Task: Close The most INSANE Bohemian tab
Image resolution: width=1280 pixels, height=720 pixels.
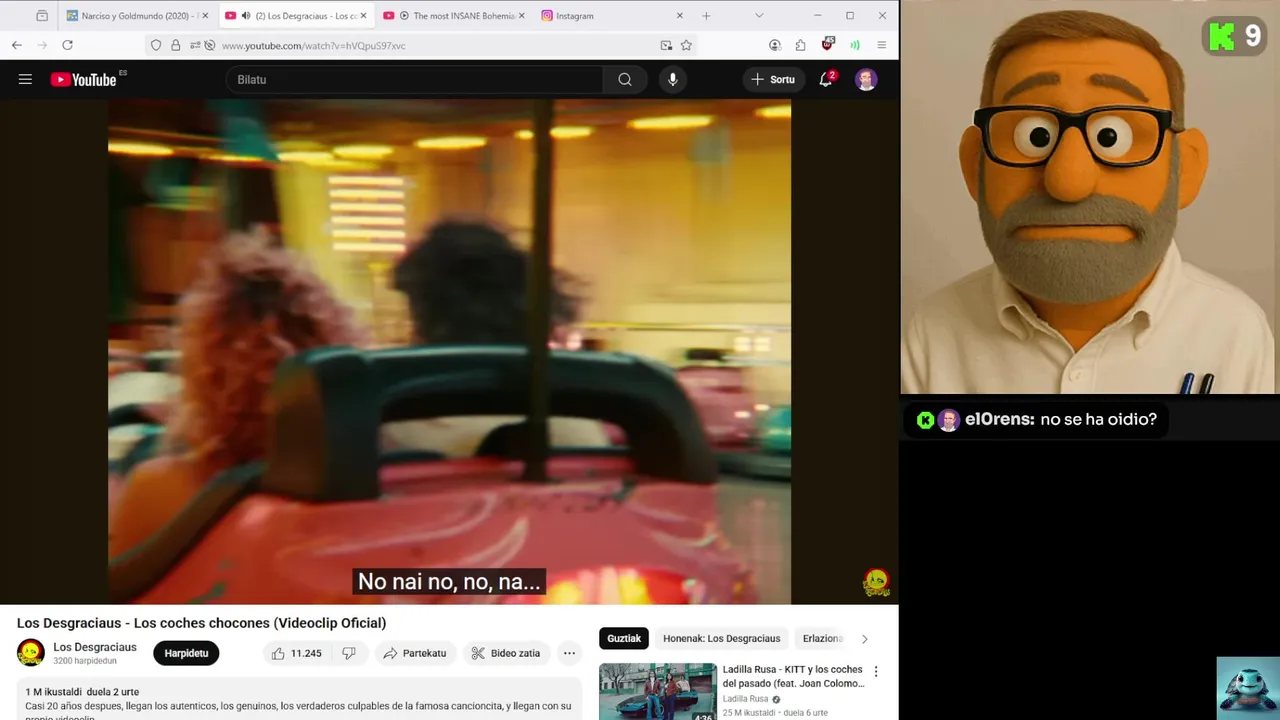Action: click(x=521, y=16)
